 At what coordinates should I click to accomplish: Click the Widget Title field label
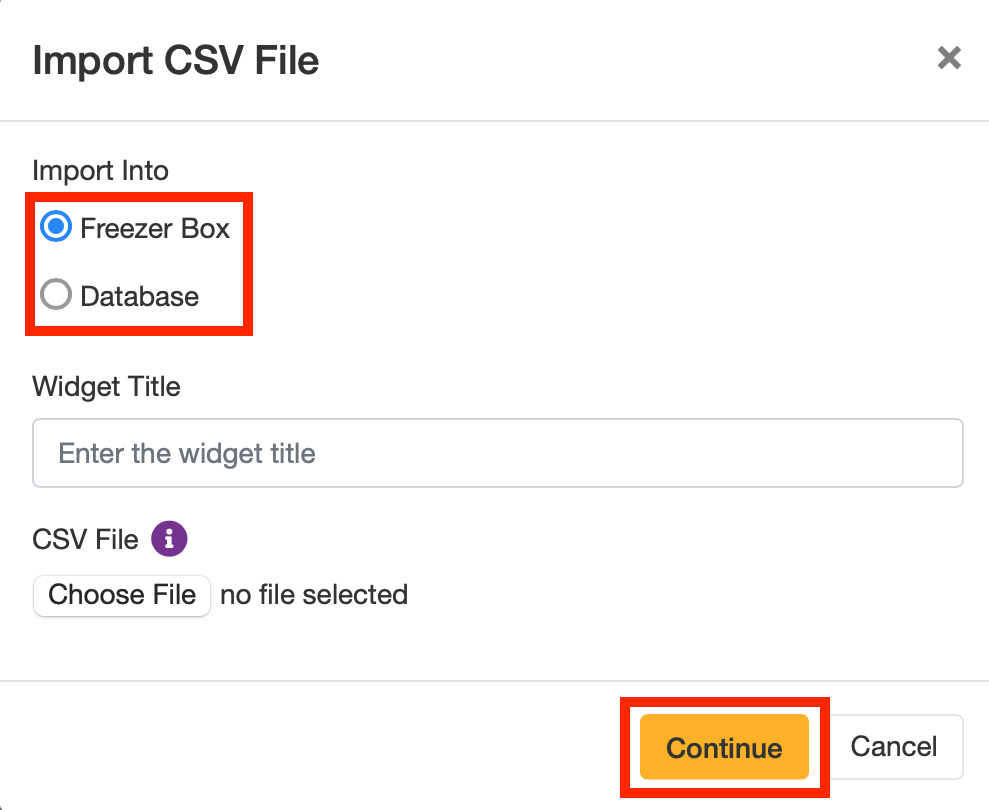point(106,386)
